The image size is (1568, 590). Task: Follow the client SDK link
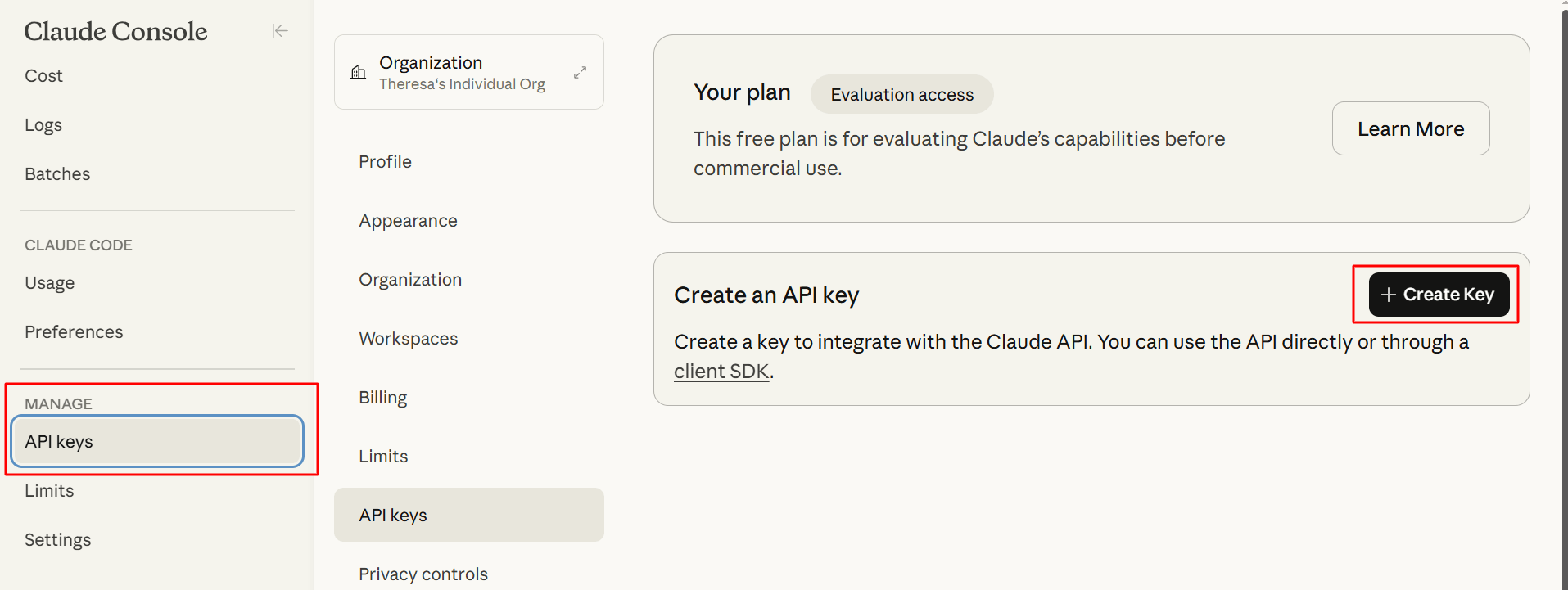[x=721, y=372]
